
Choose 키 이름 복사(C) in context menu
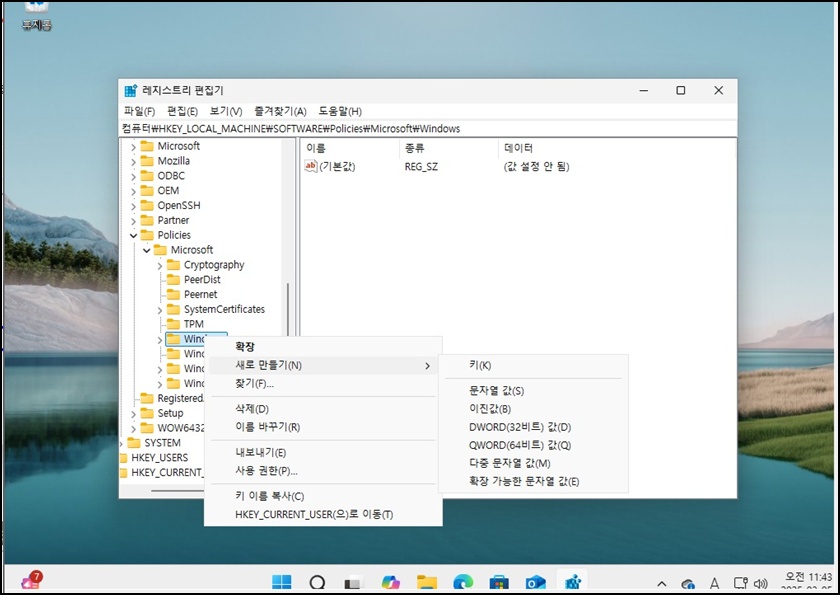pos(324,496)
